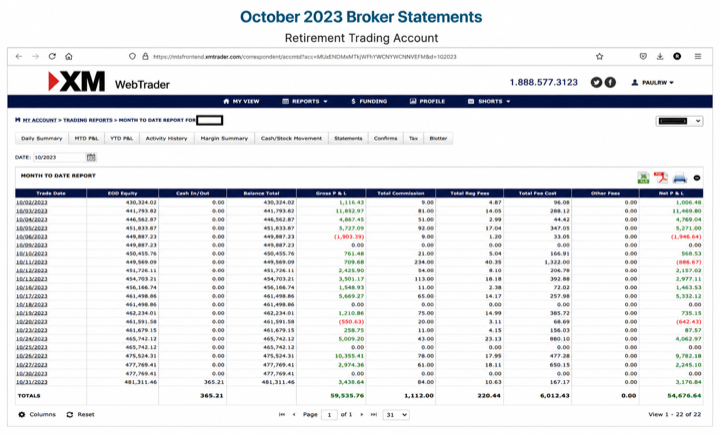This screenshot has height=434, width=720.
Task: Sort by Total Commission column header
Action: (x=400, y=193)
